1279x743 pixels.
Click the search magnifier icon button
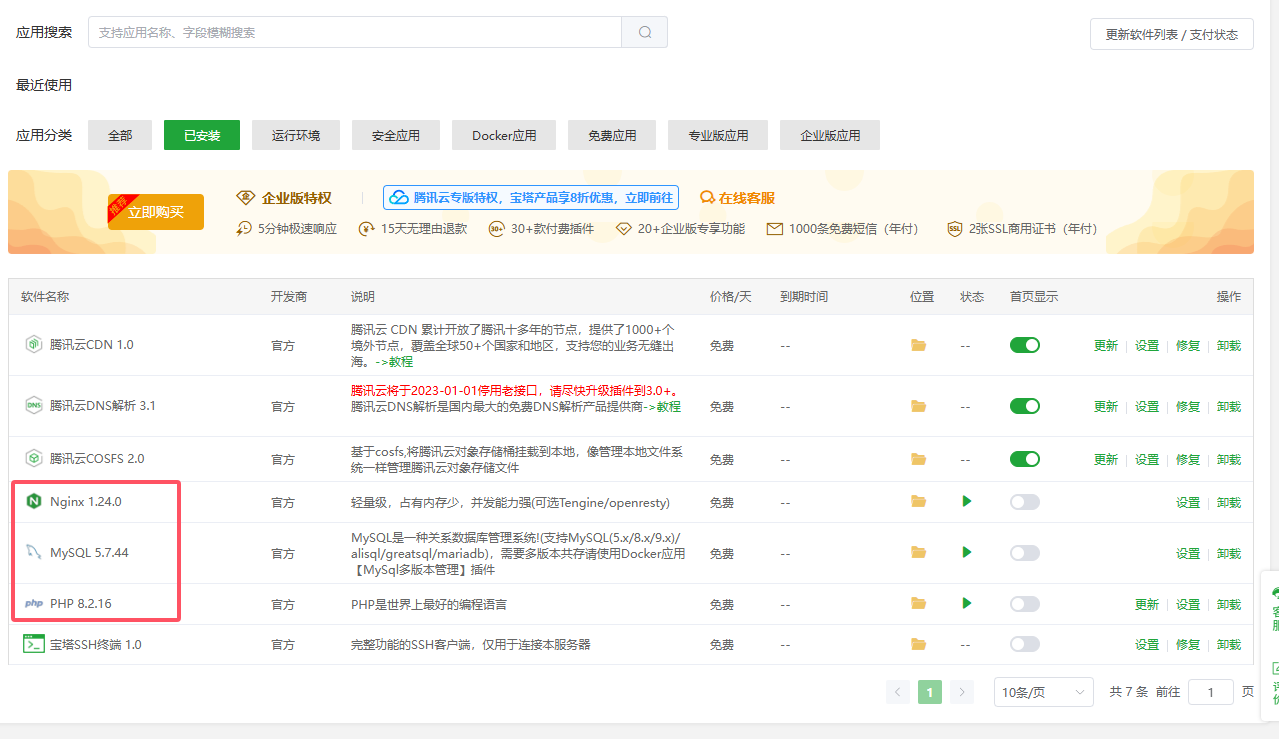[x=645, y=32]
